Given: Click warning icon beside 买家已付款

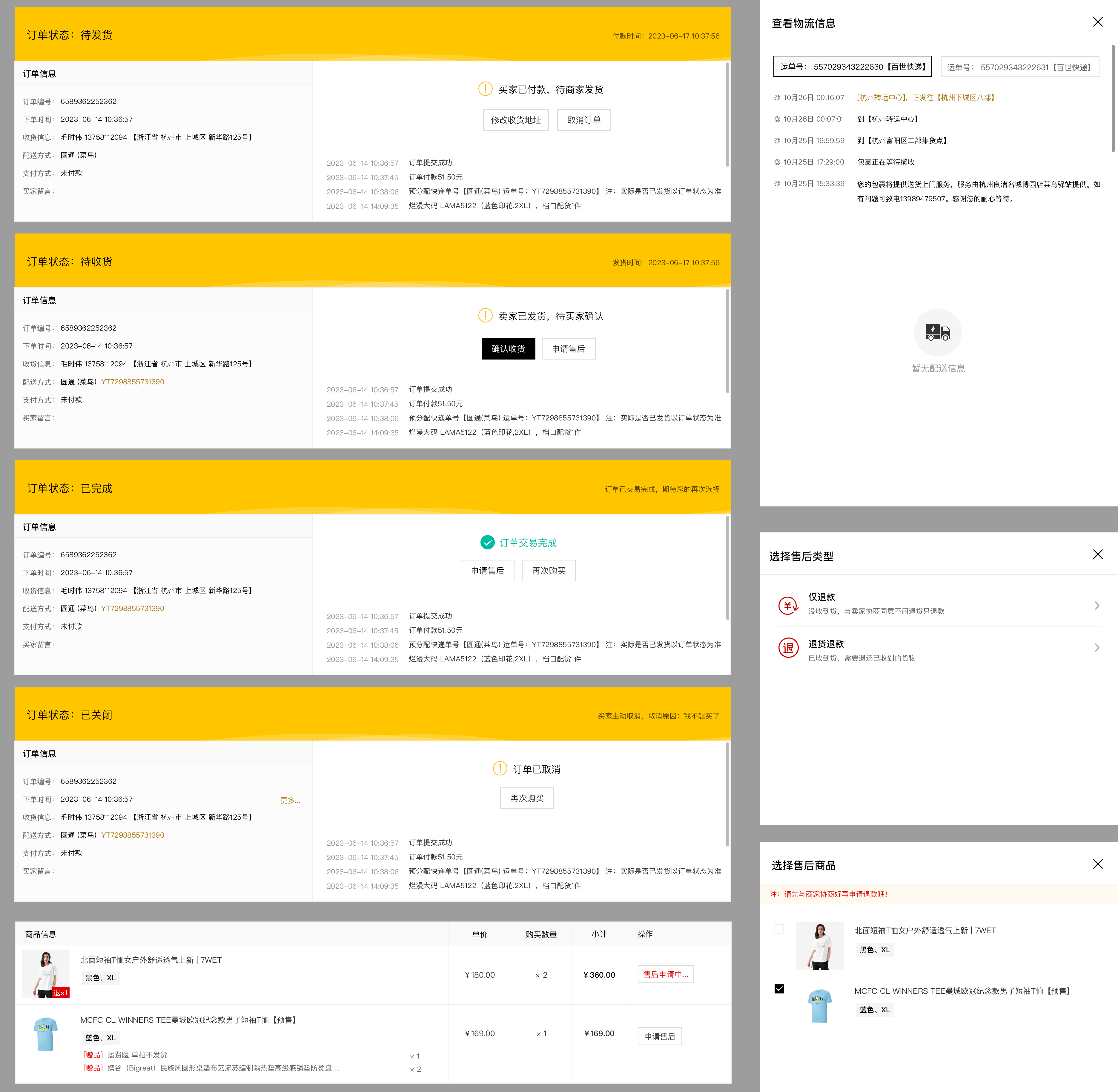Looking at the screenshot, I should [x=485, y=89].
